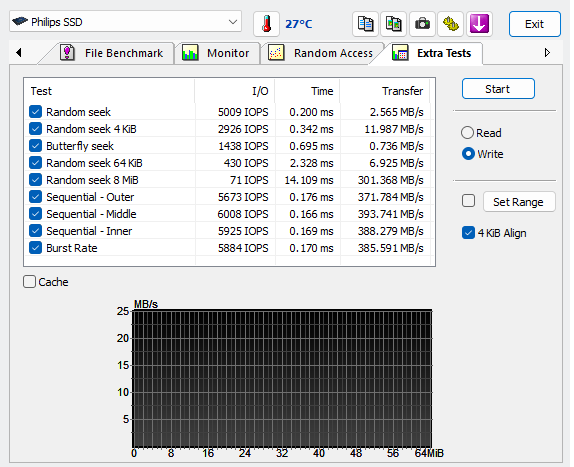Open the options gears icon
Viewport: 574px width, 467px height.
[x=451, y=24]
